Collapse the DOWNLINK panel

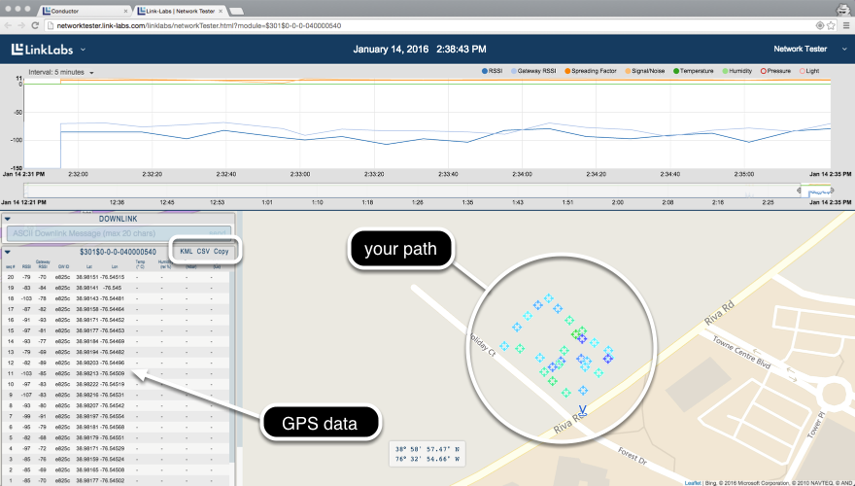pyautogui.click(x=8, y=218)
